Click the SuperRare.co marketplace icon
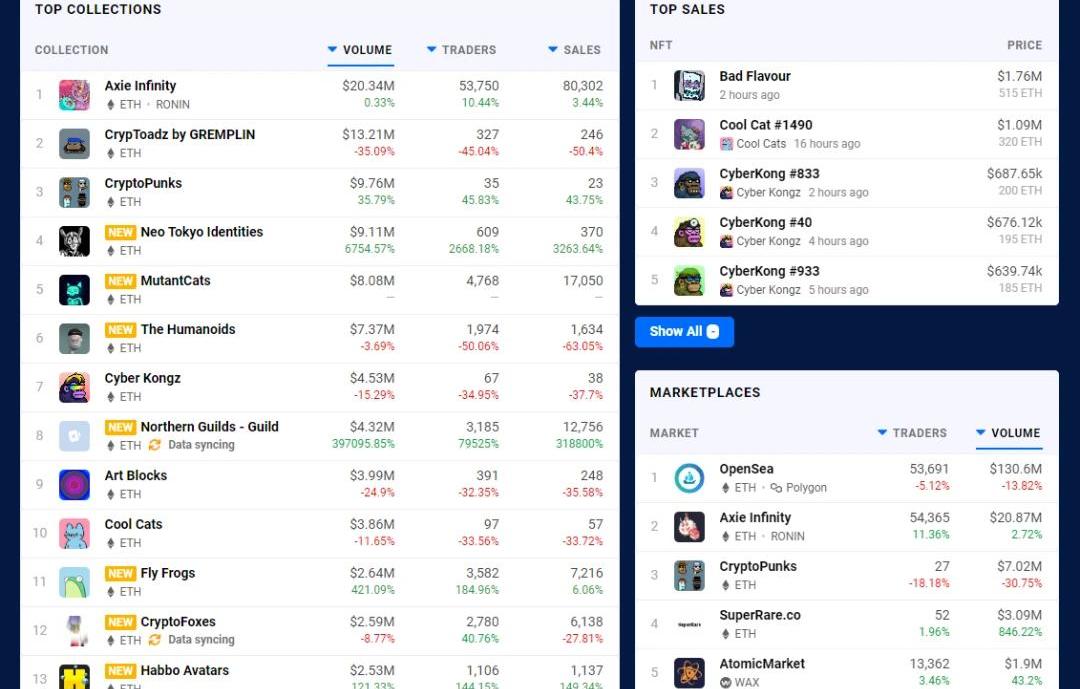Viewport: 1080px width, 689px height. click(x=689, y=624)
